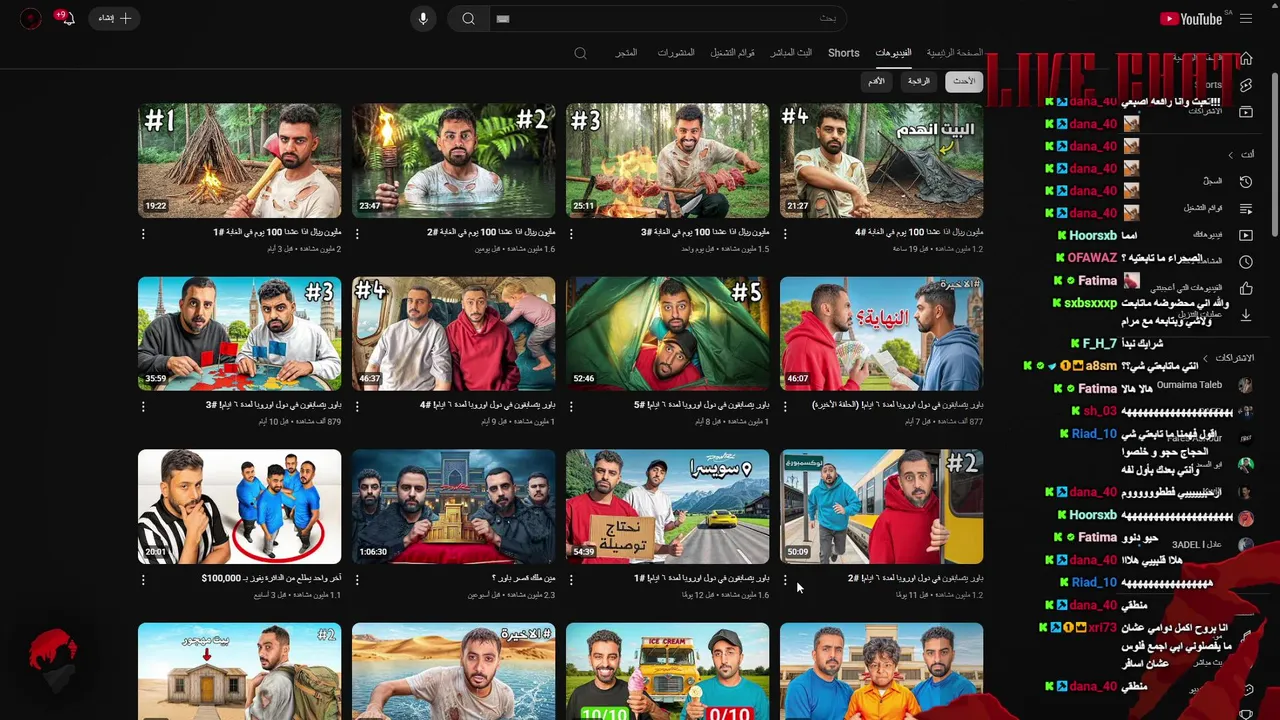Screen dimensions: 1280x720
Task: Play the Luxembourg train station #2 thumbnail
Action: tap(882, 507)
